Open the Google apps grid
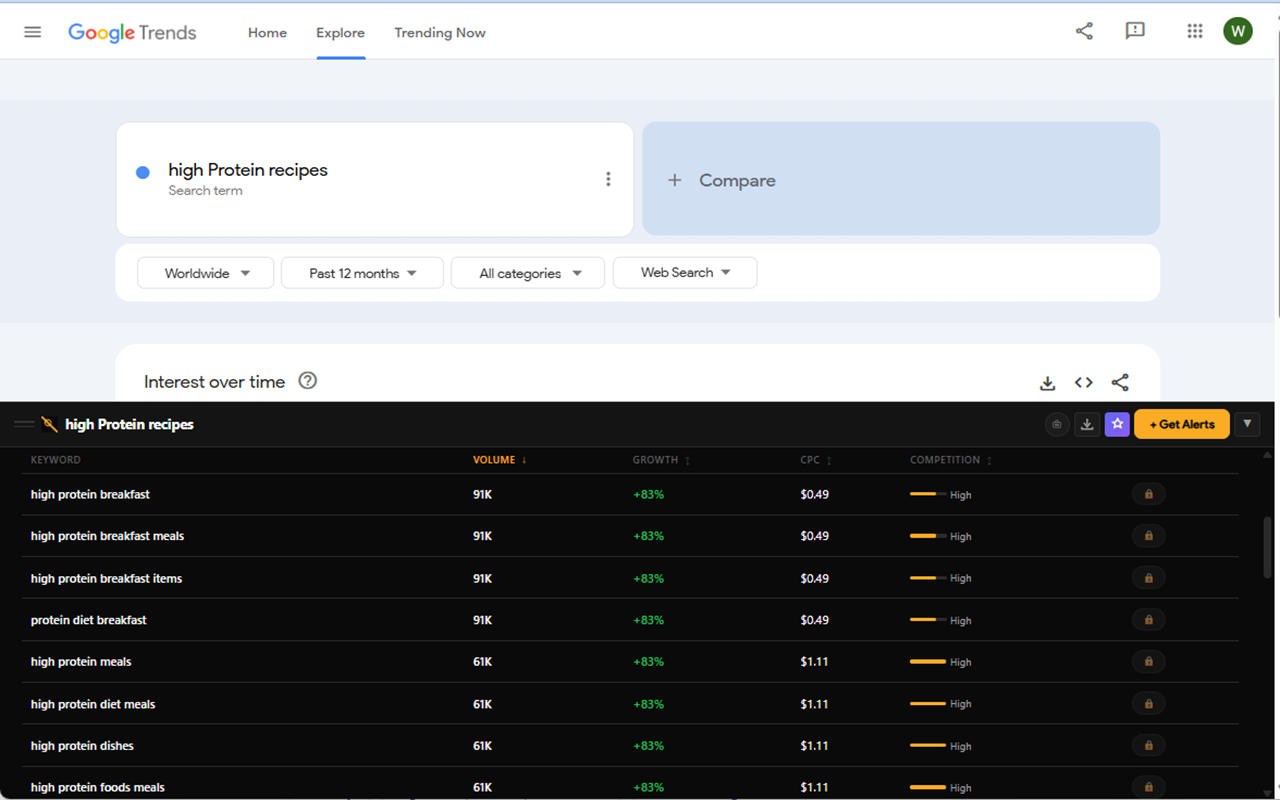 click(1195, 31)
